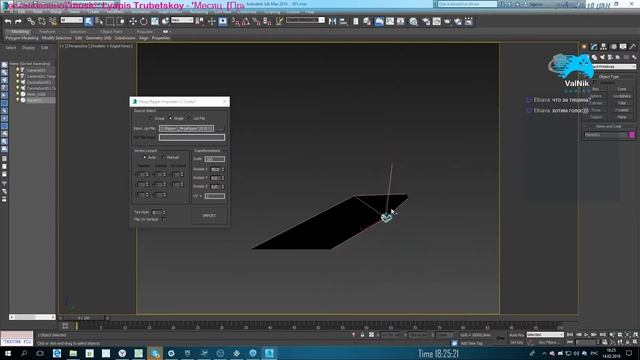Click the time slider on the timeline
The image size is (640, 360).
click(x=84, y=318)
